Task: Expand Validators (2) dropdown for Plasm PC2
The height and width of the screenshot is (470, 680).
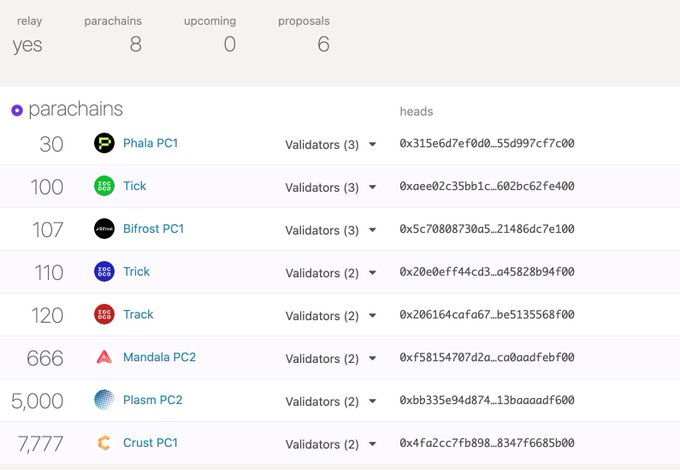Action: 330,401
